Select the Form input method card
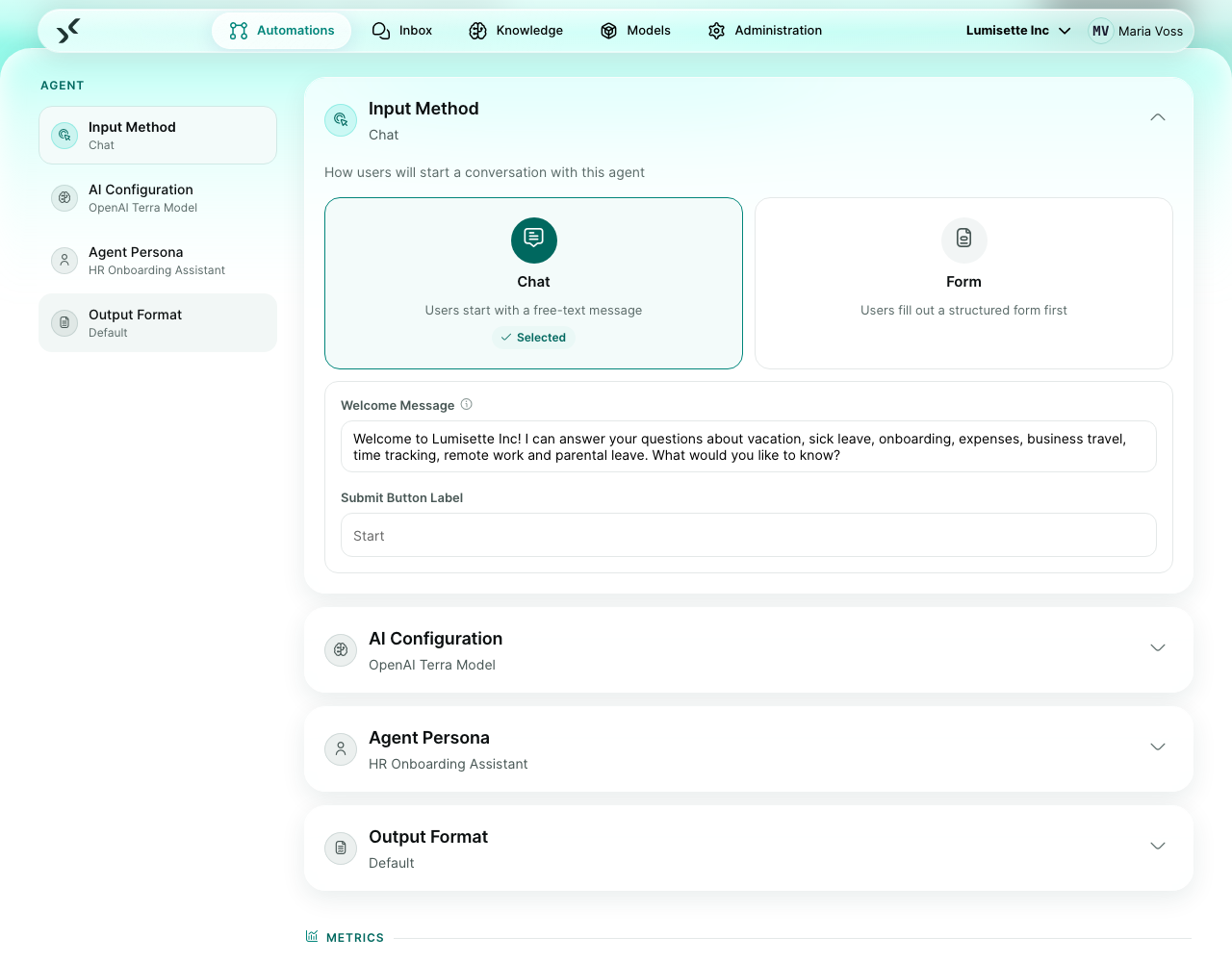This screenshot has height=962, width=1232. pos(963,284)
